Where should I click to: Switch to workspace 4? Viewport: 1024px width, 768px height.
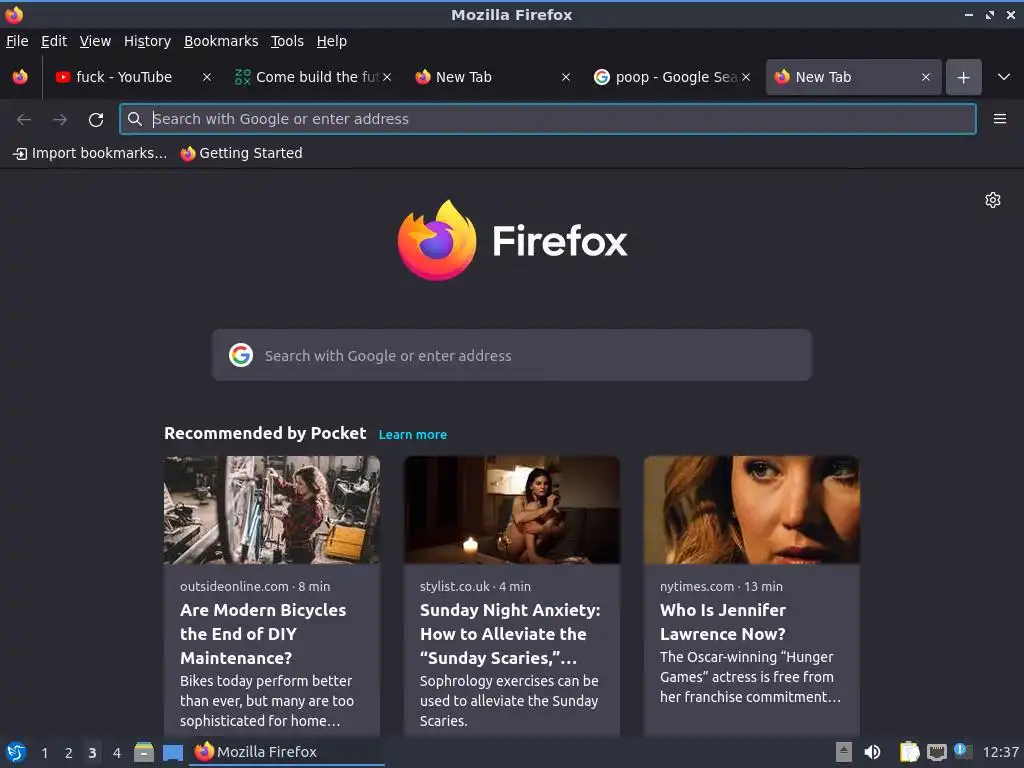click(x=117, y=753)
